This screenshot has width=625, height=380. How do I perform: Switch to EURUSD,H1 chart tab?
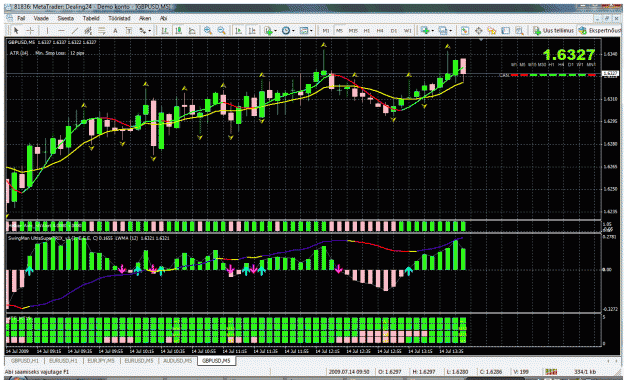[x=63, y=361]
